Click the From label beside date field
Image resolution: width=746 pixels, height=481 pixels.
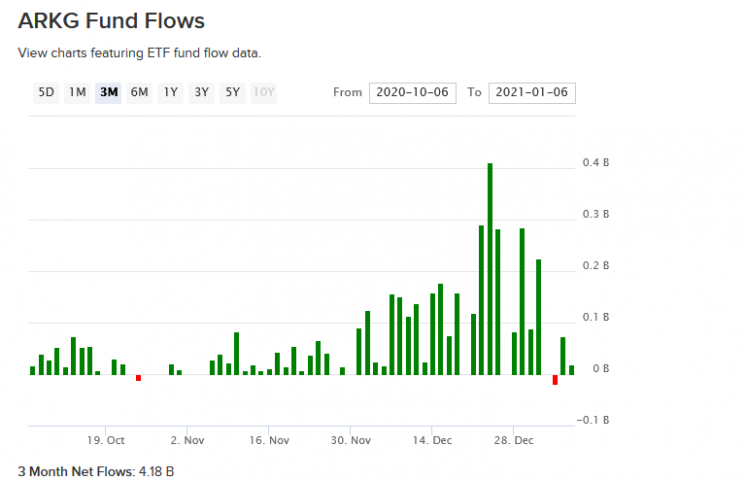click(x=348, y=92)
